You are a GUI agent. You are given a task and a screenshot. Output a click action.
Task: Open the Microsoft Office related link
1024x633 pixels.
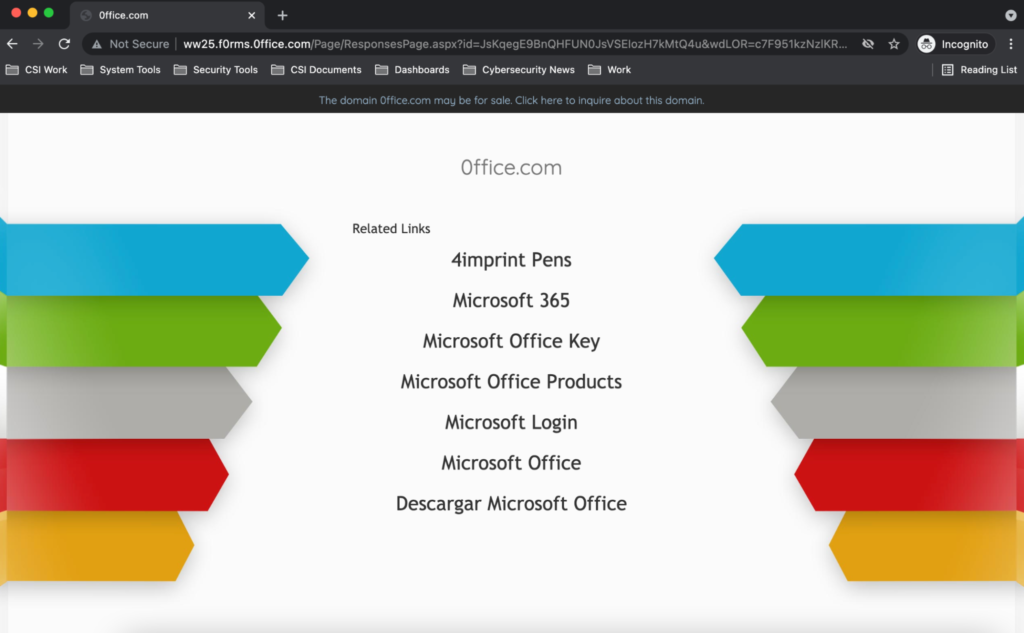click(x=511, y=463)
